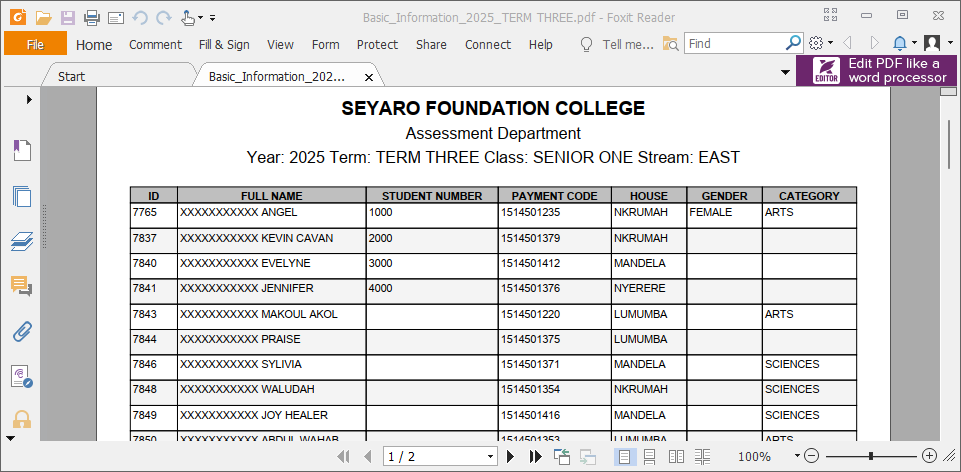Open the Protect tab
Viewport: 961px width, 472px height.
(x=378, y=44)
